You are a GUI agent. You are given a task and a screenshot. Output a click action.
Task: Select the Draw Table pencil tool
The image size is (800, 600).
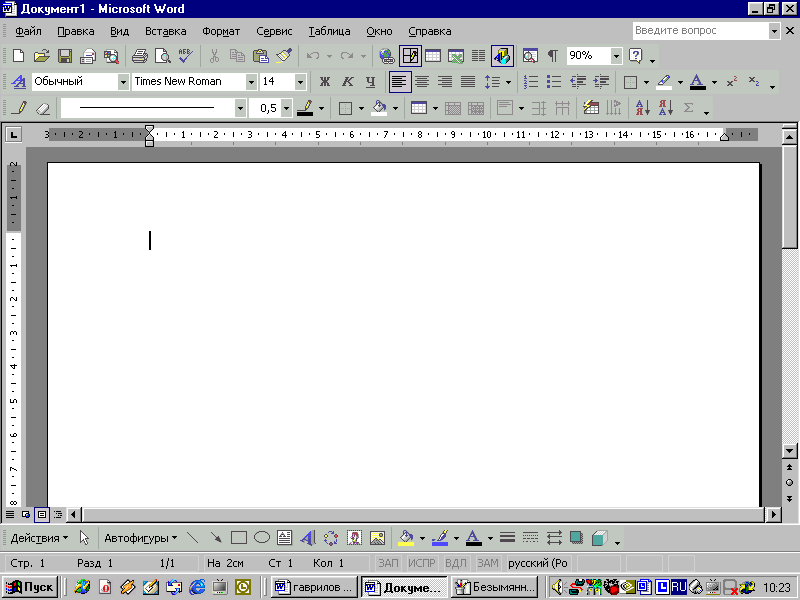click(19, 108)
